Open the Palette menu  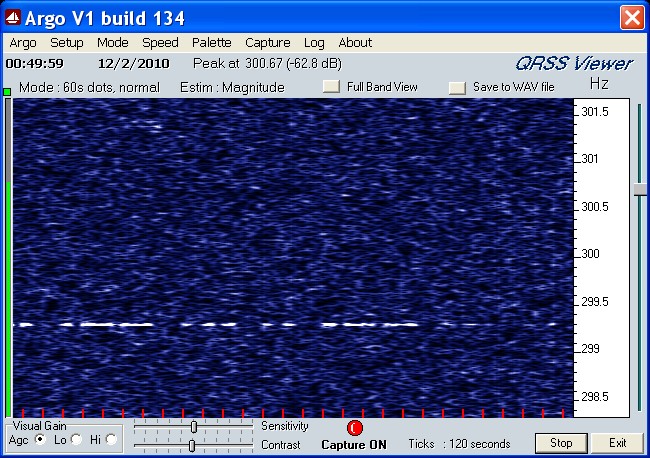coord(211,43)
